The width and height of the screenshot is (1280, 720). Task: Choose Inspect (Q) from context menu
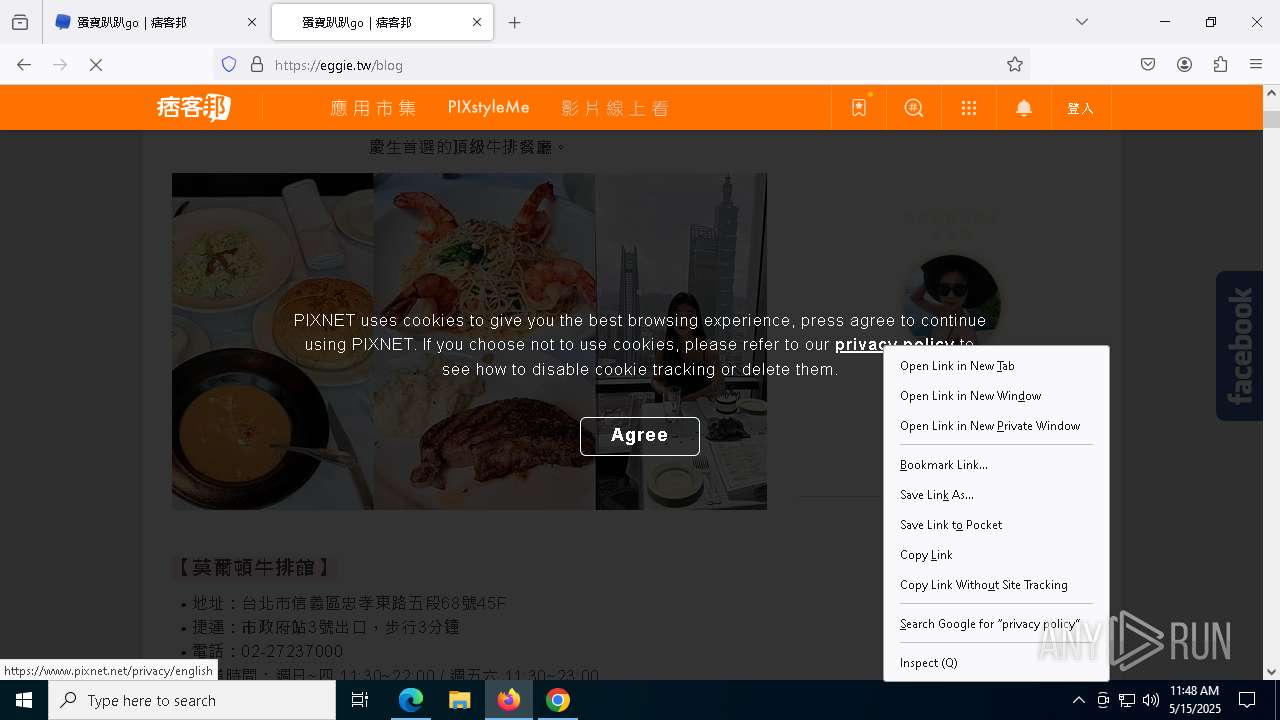997,663
